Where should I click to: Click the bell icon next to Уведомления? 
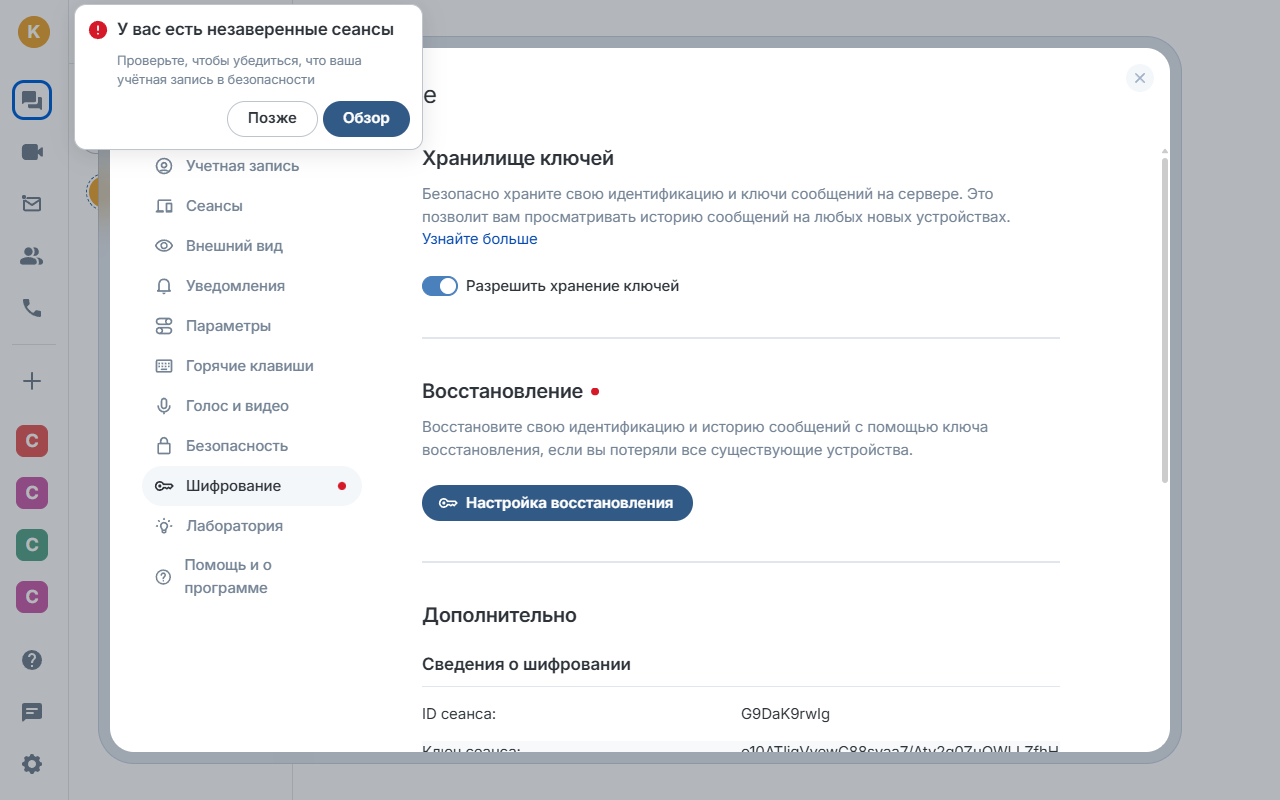pos(164,286)
